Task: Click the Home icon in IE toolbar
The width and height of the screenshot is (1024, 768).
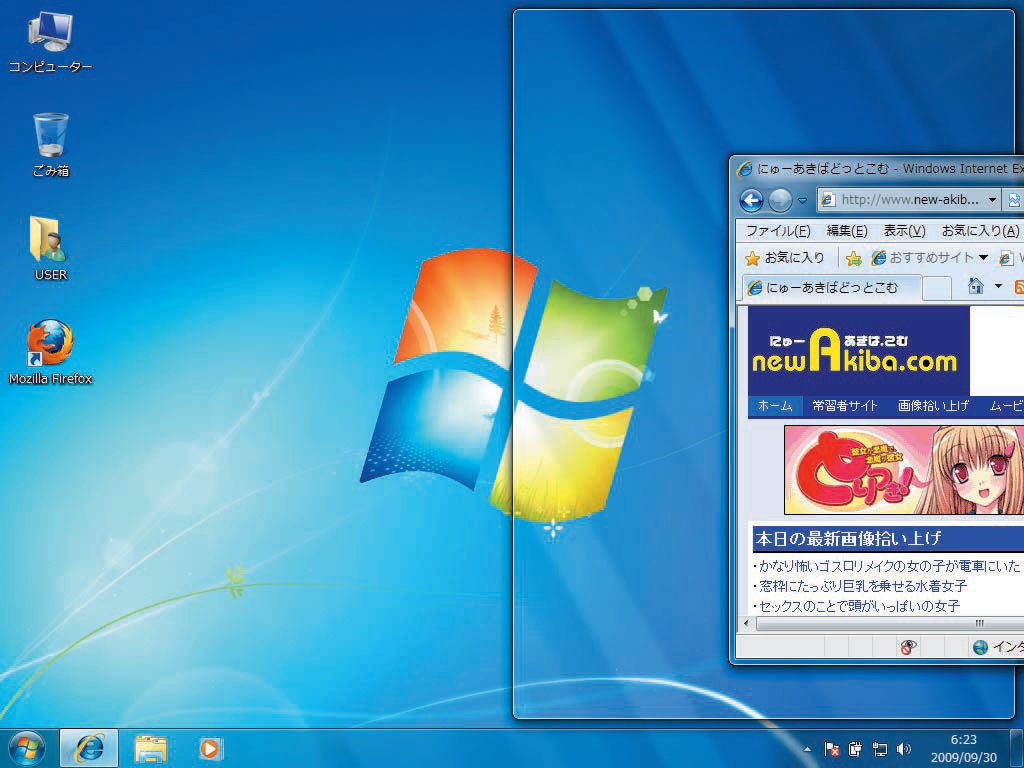Action: [976, 286]
